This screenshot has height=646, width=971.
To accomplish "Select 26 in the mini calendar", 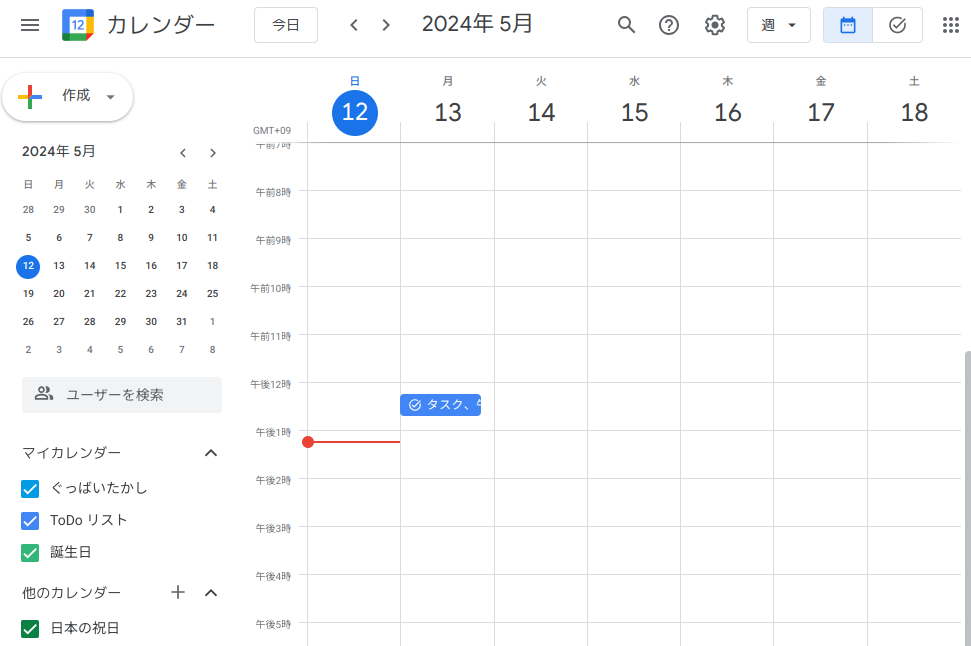I will (x=28, y=321).
